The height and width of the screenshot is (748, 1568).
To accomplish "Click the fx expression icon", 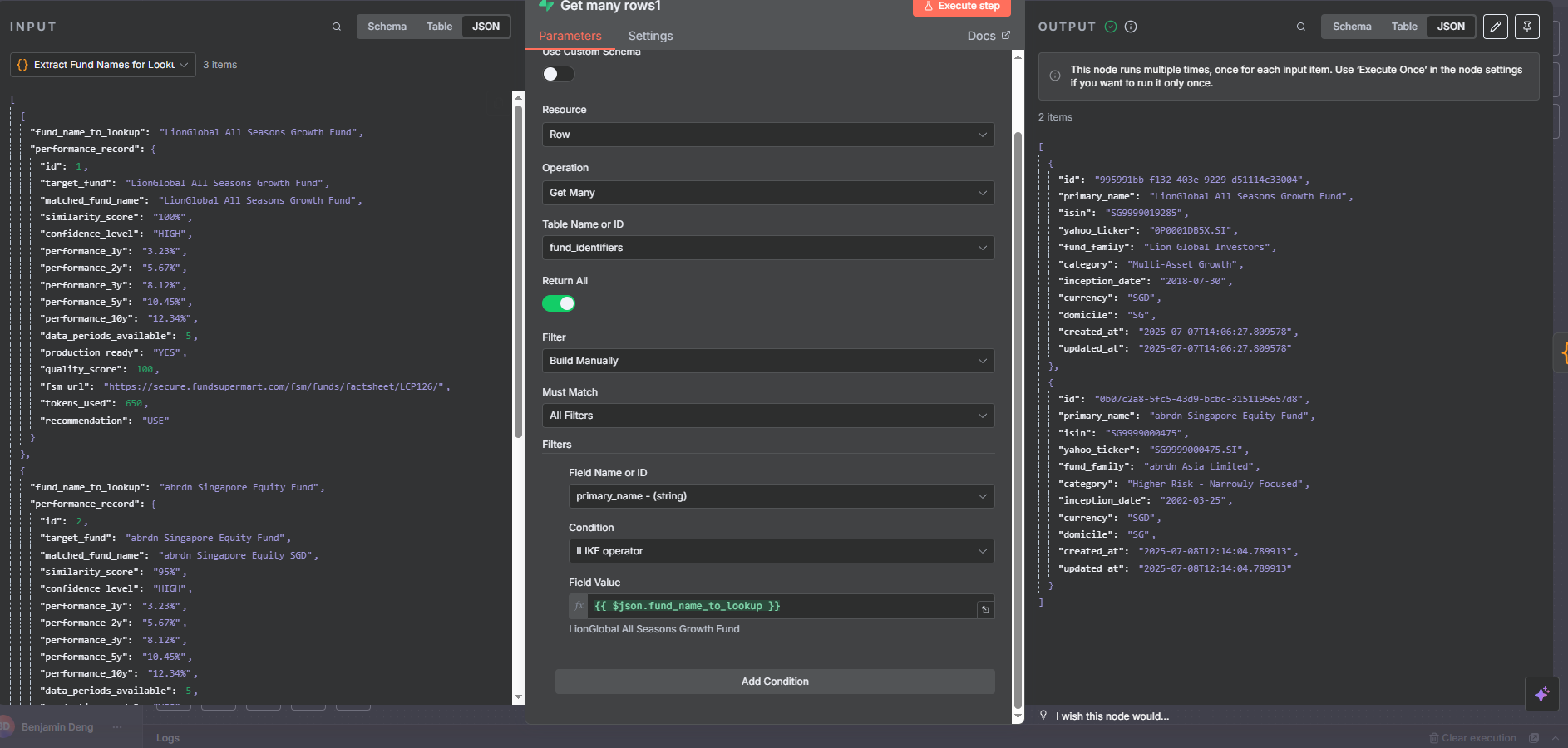I will (x=579, y=606).
